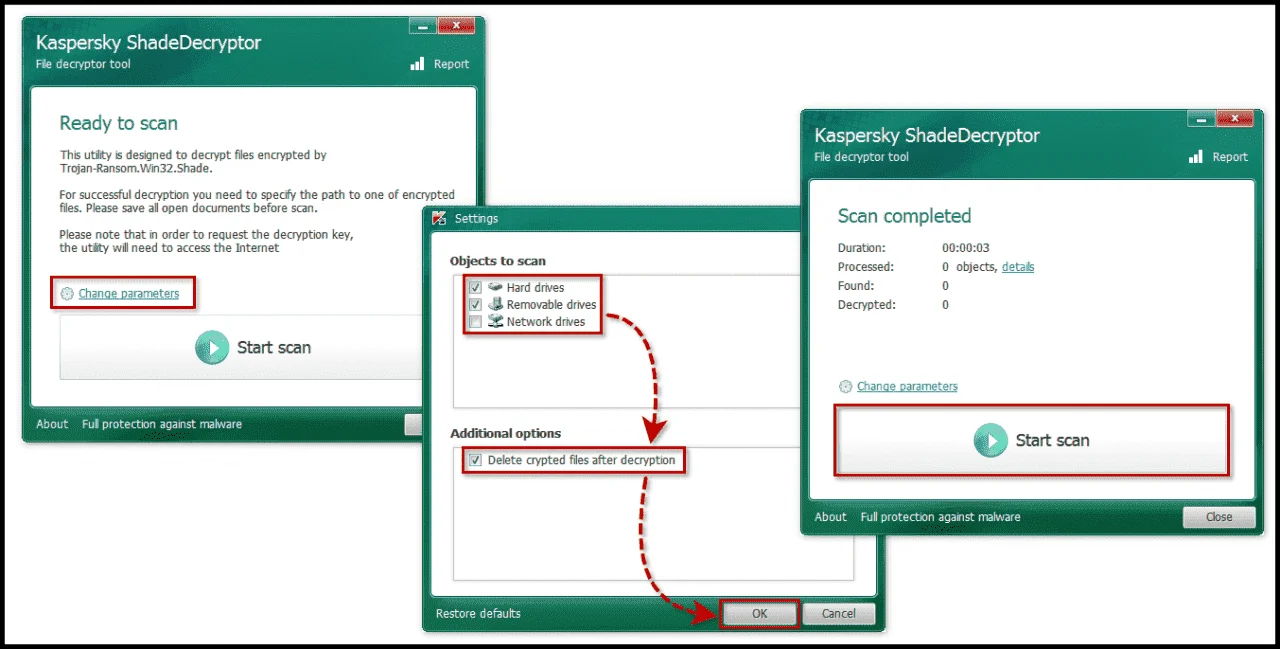1280x649 pixels.
Task: Open Report in the Ready to scan window
Action: pyautogui.click(x=440, y=64)
